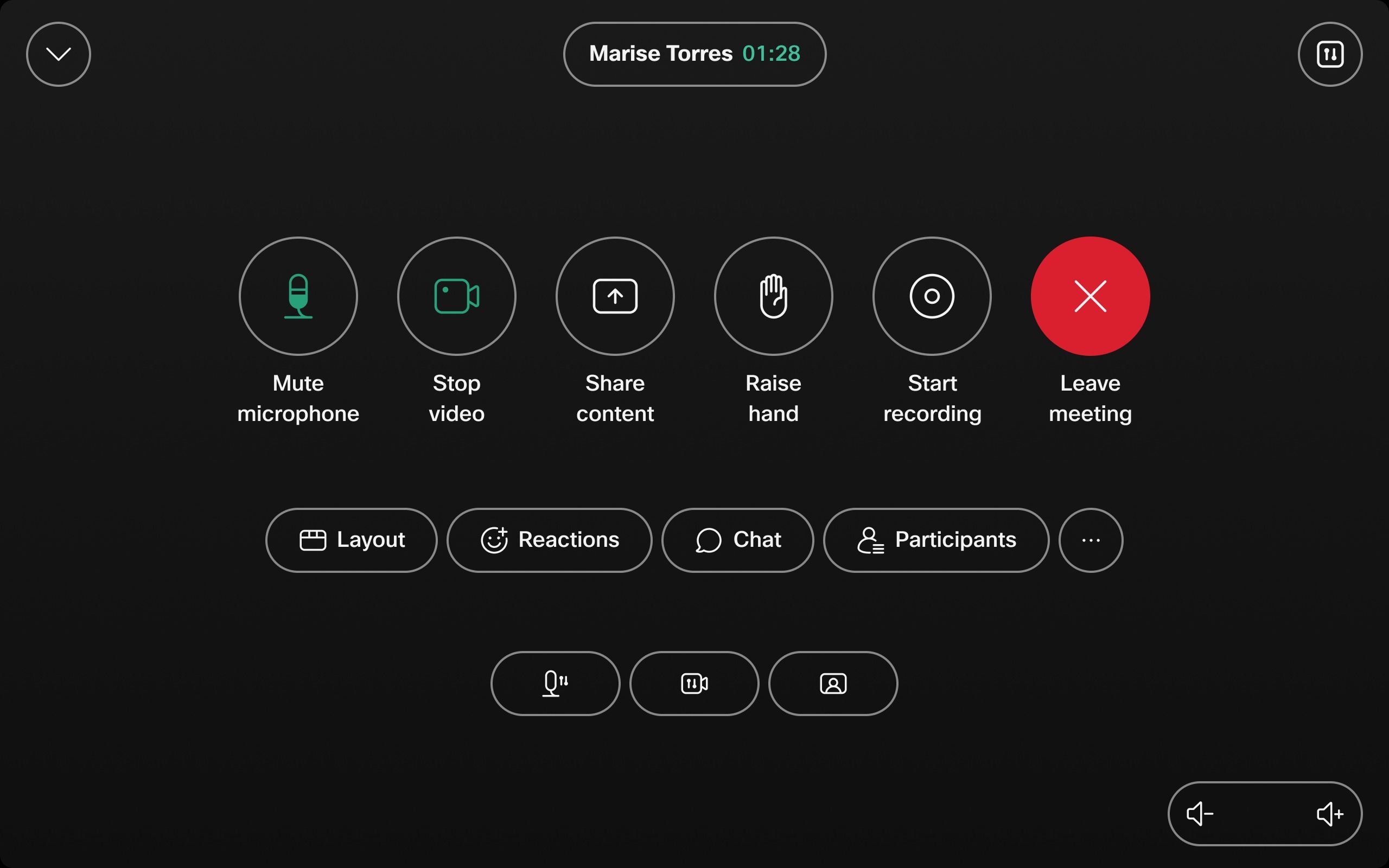Open device settings in the top-right corner
This screenshot has width=1389, height=868.
(x=1330, y=53)
